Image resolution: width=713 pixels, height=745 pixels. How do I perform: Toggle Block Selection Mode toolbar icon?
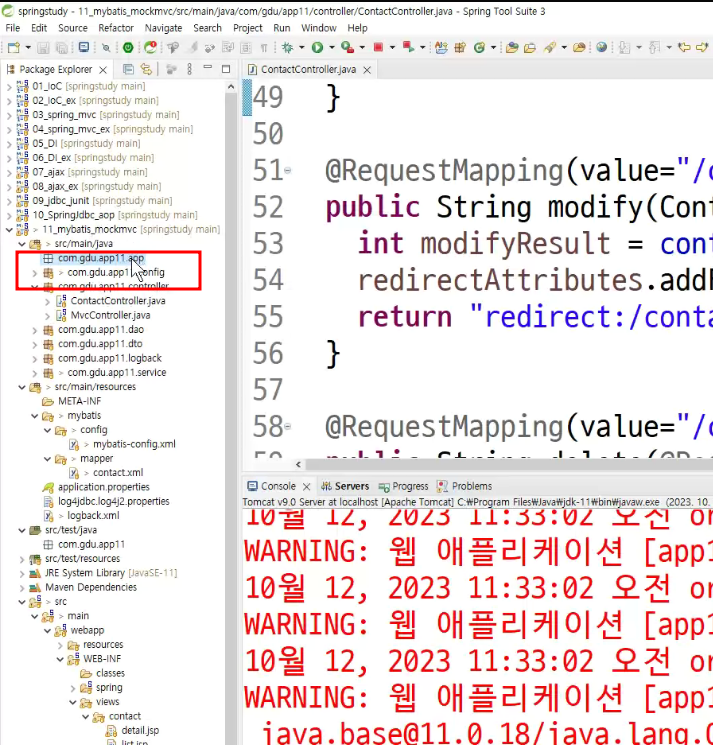[246, 48]
